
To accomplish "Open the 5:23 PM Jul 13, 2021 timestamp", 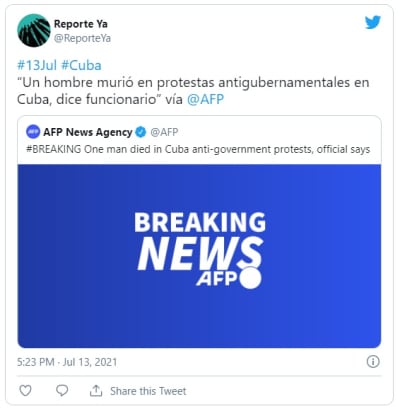I will (67, 362).
